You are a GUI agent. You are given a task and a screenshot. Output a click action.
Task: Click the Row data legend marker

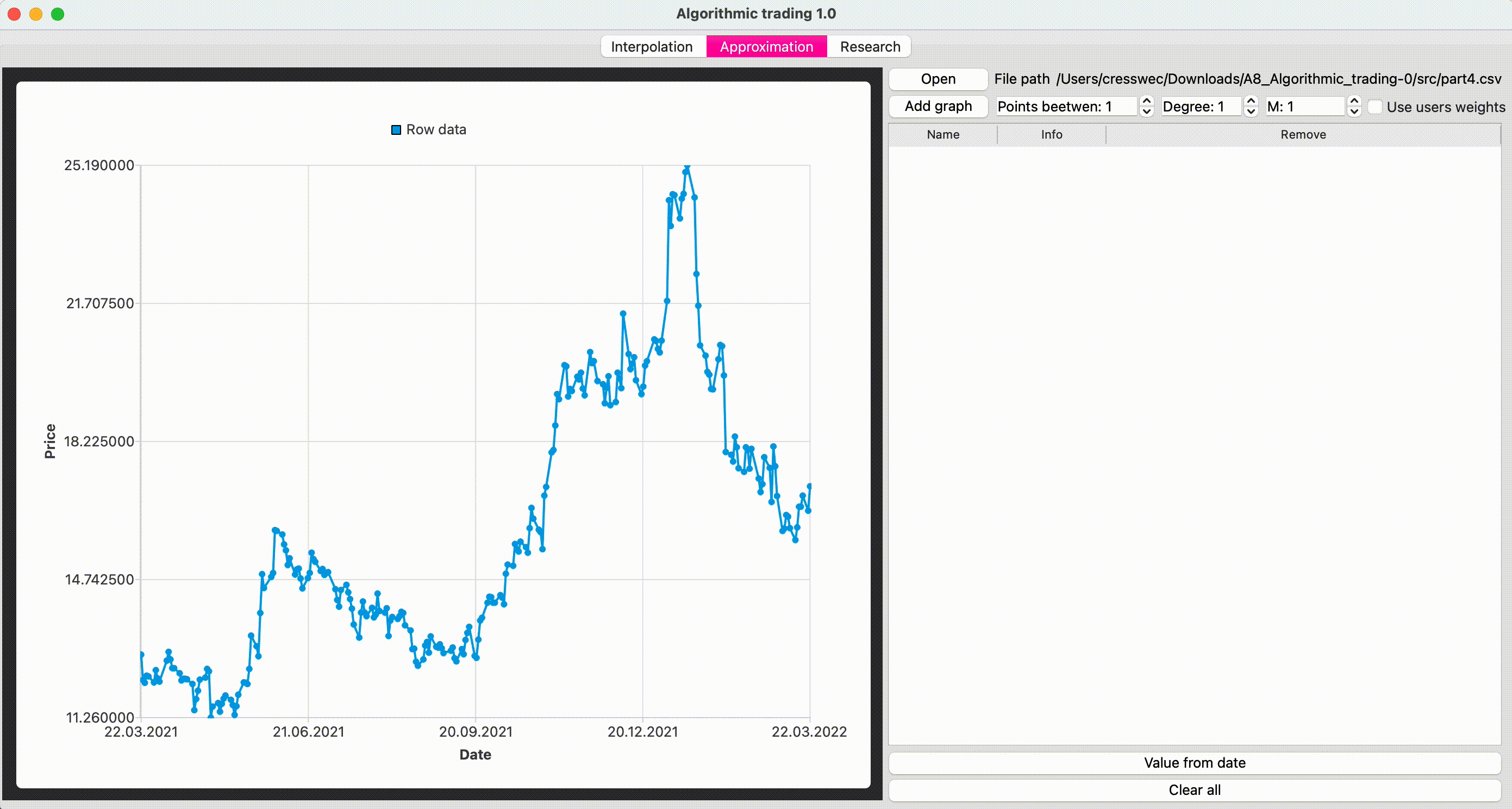point(396,130)
